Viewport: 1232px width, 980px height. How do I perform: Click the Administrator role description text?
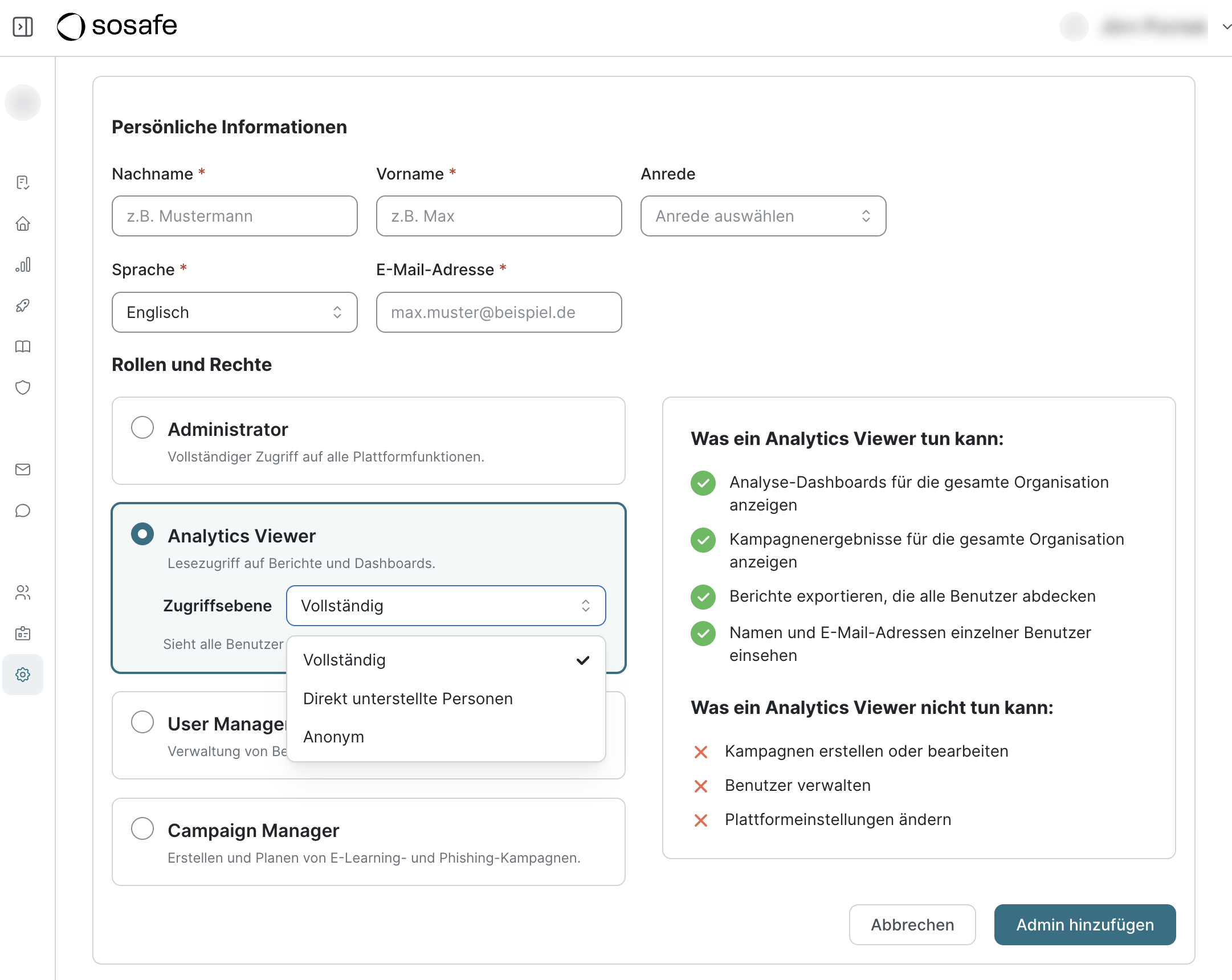(326, 457)
